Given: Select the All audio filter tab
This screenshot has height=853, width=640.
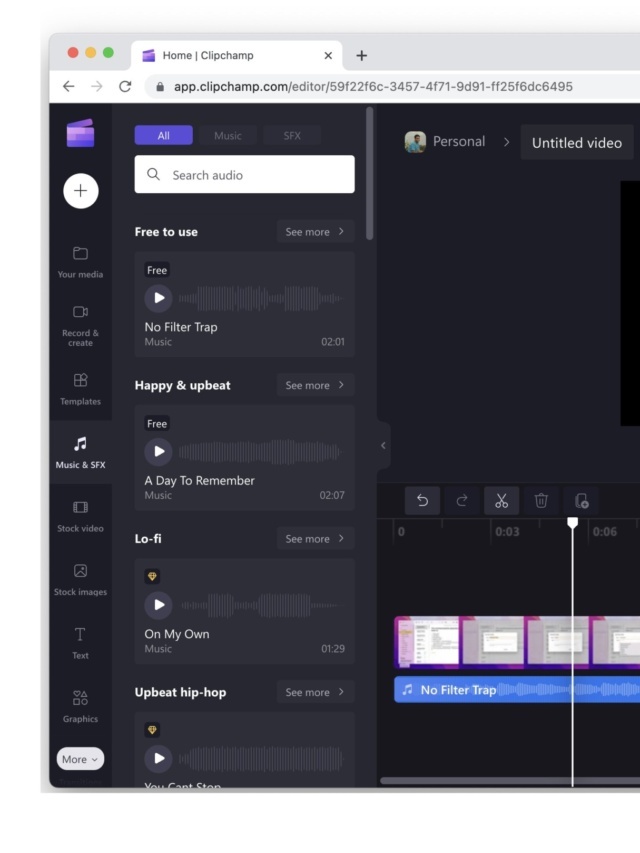Looking at the screenshot, I should coord(164,135).
